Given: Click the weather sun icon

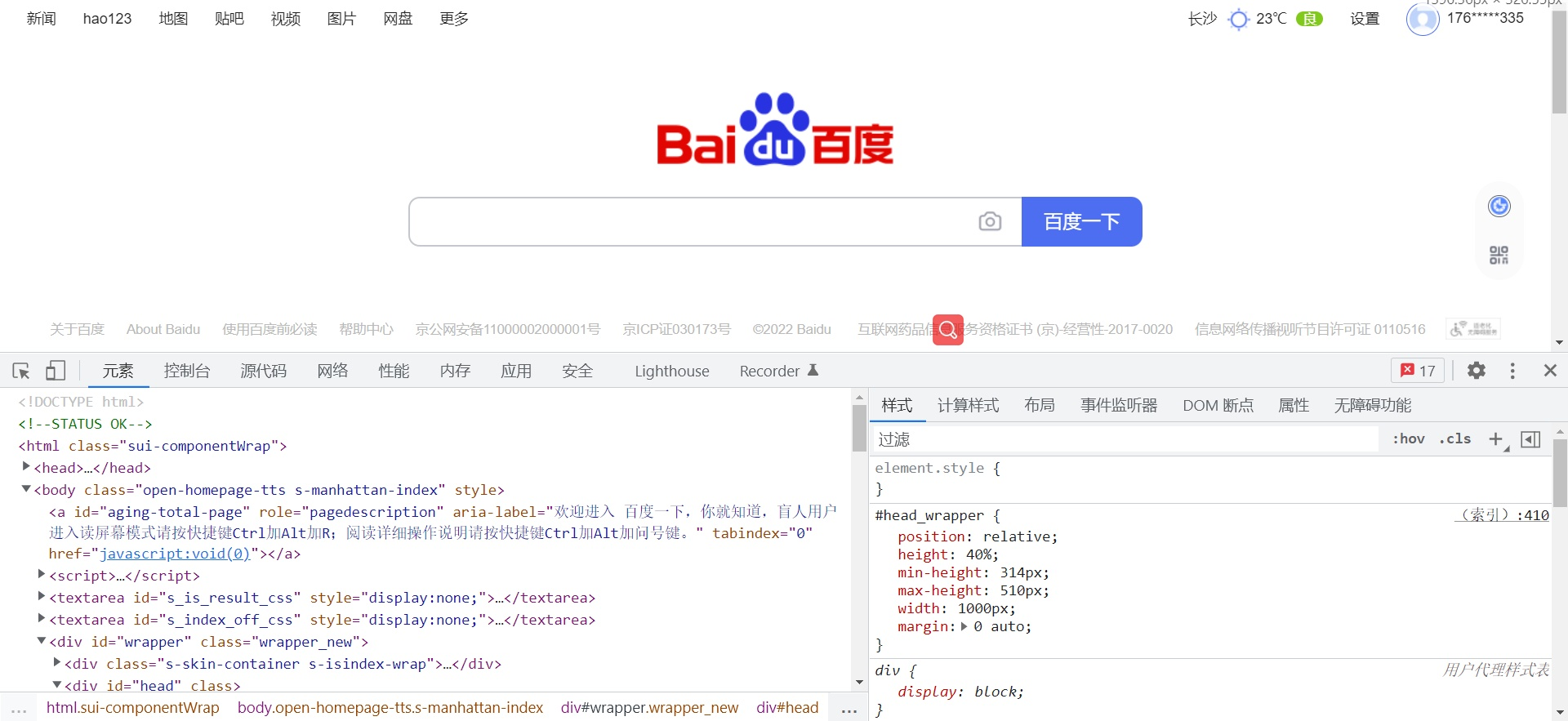Looking at the screenshot, I should pos(1239,19).
